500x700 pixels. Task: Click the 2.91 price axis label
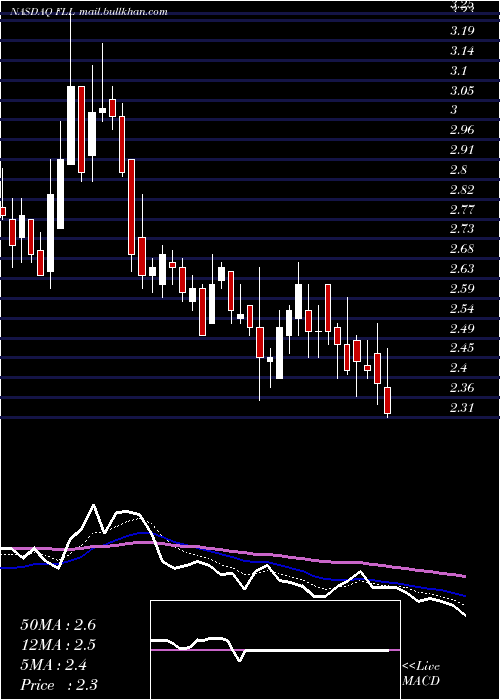tap(462, 150)
